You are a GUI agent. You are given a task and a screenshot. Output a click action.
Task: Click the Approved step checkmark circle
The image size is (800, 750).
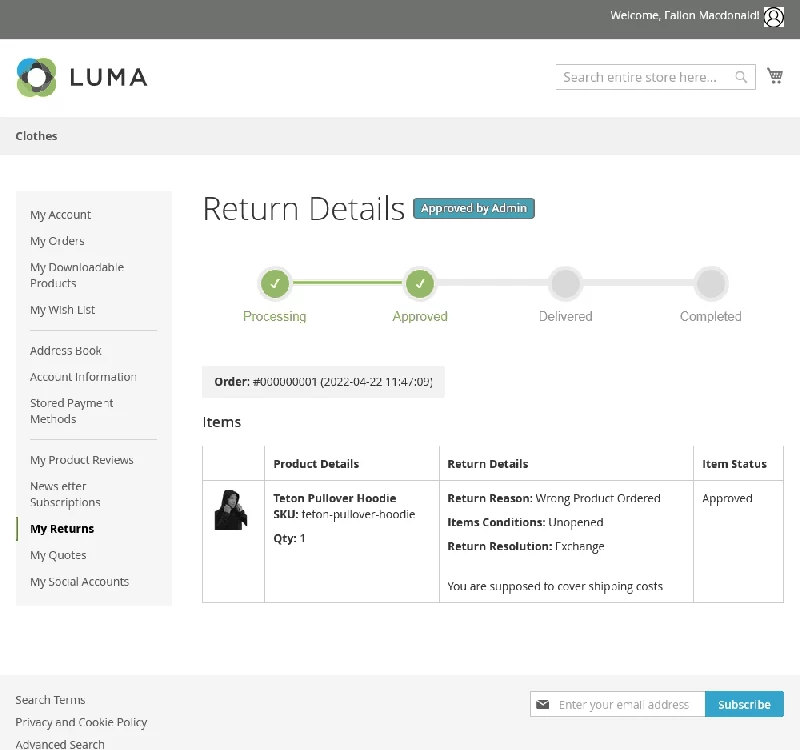click(x=420, y=283)
